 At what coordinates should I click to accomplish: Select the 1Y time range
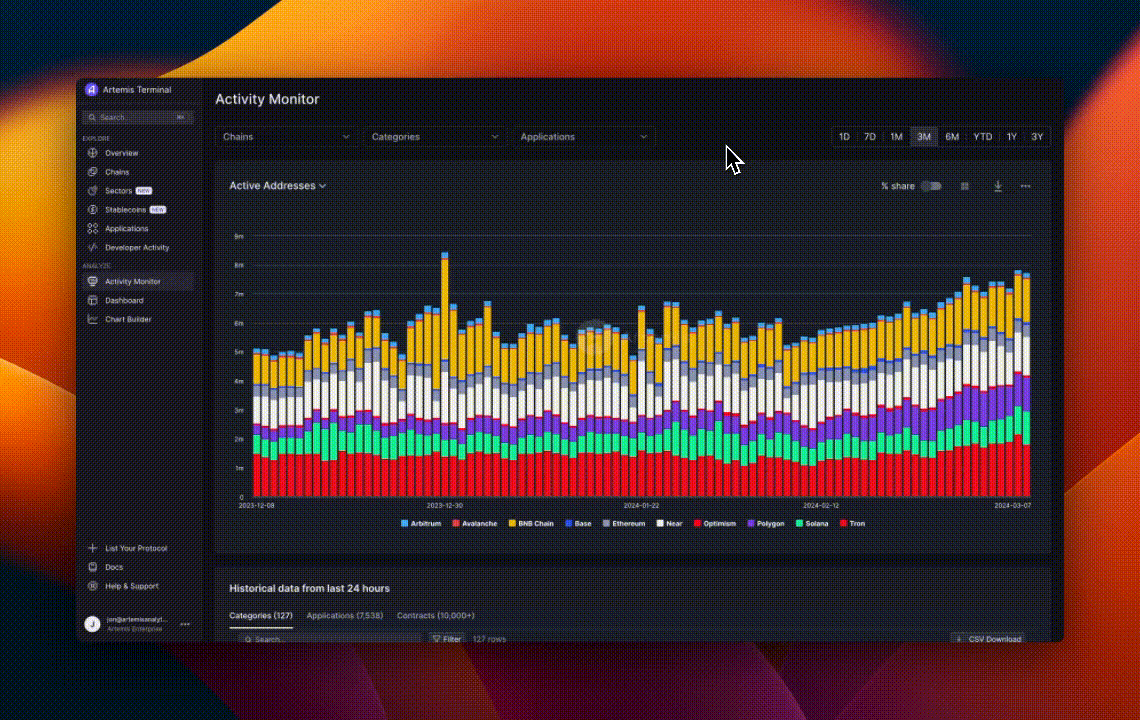1012,137
